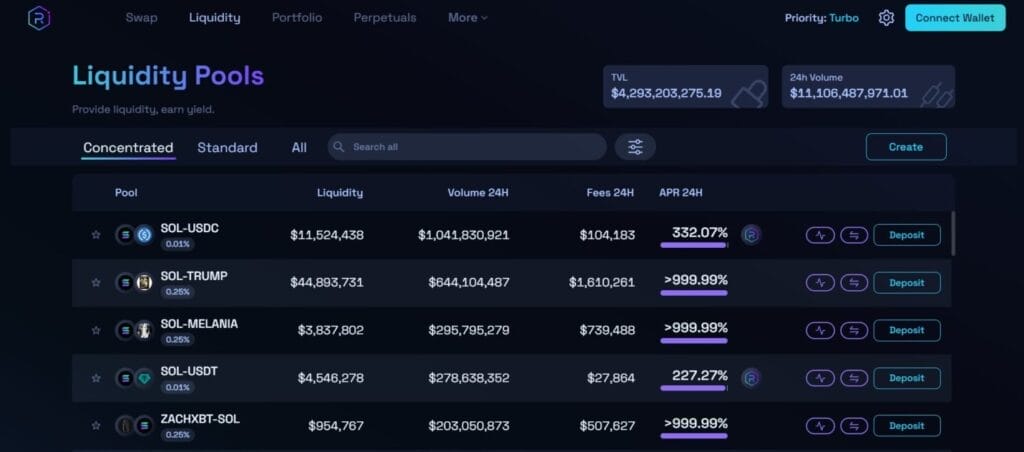
Task: Click the swap icon for SOL-USDT
Action: click(x=854, y=378)
